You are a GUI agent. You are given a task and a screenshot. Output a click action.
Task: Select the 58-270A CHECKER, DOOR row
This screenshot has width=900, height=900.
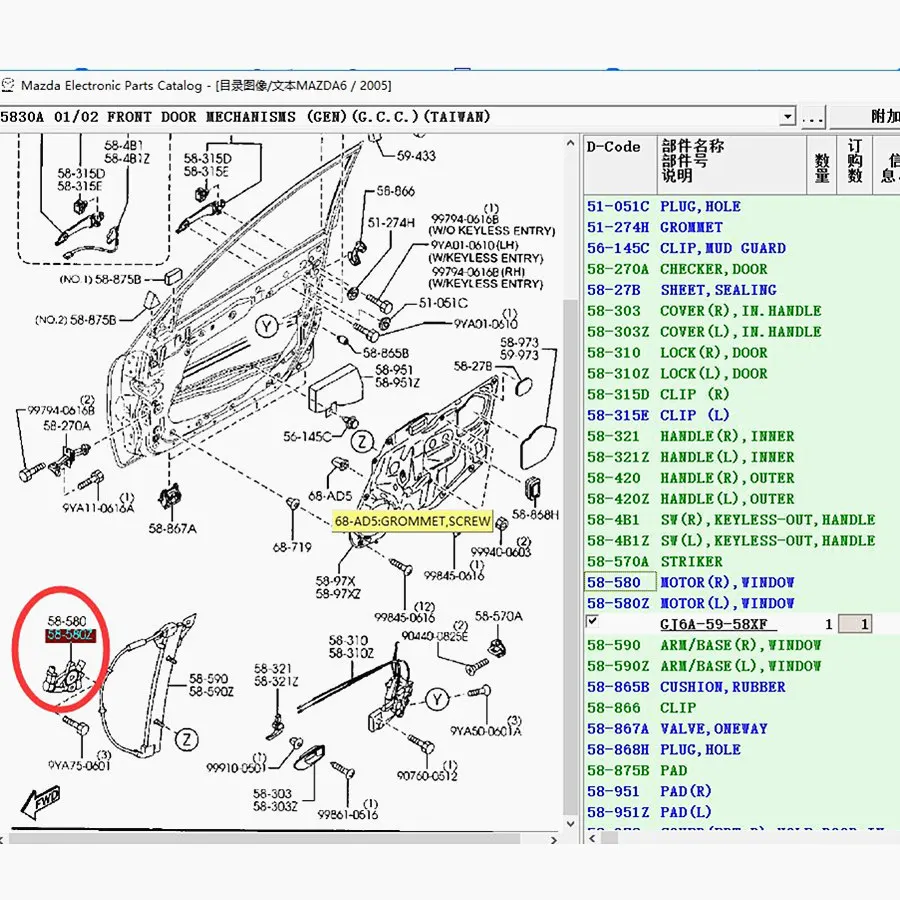coord(742,269)
